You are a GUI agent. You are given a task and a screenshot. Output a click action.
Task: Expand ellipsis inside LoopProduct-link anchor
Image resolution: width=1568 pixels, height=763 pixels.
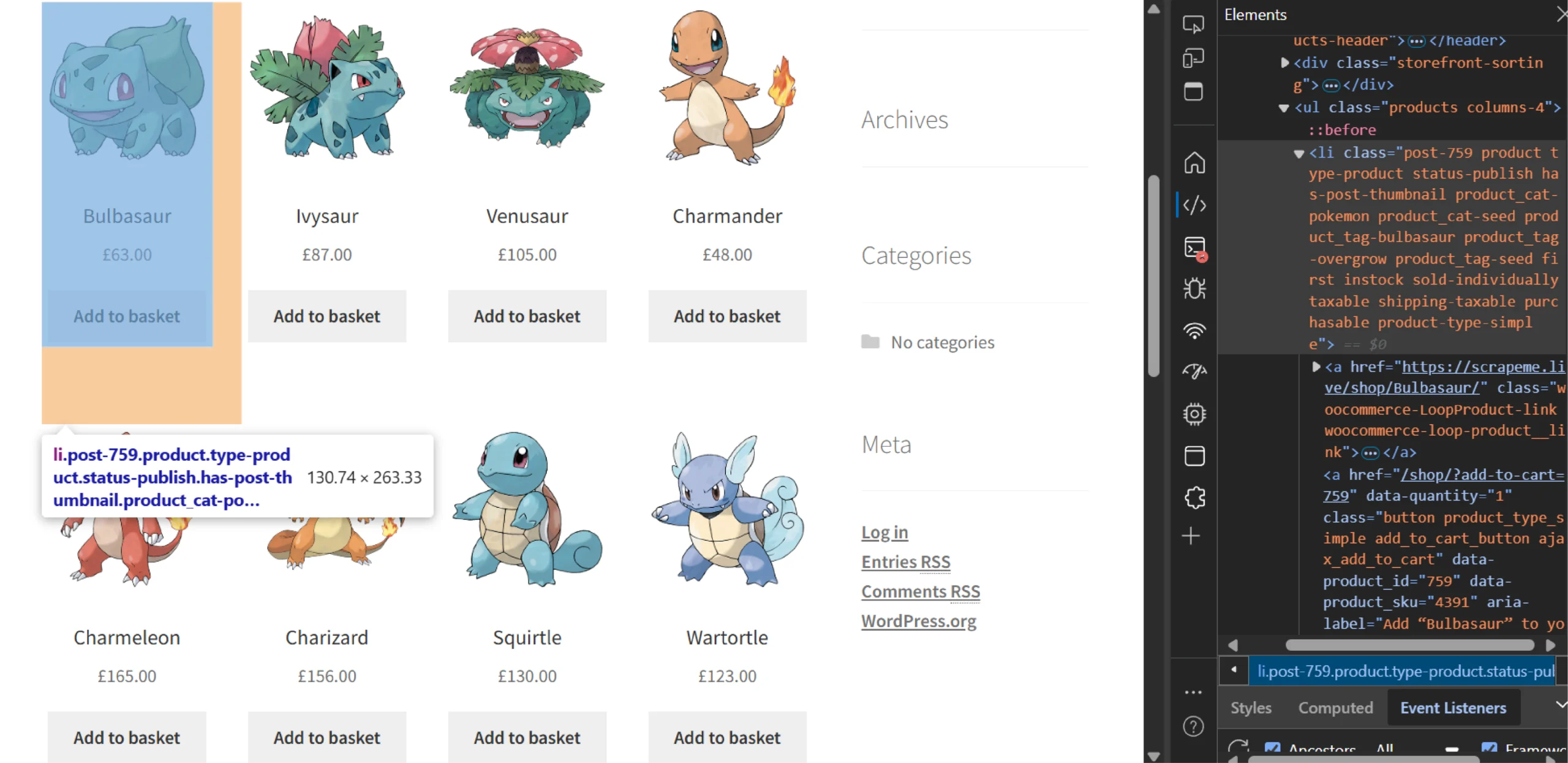tap(1370, 454)
